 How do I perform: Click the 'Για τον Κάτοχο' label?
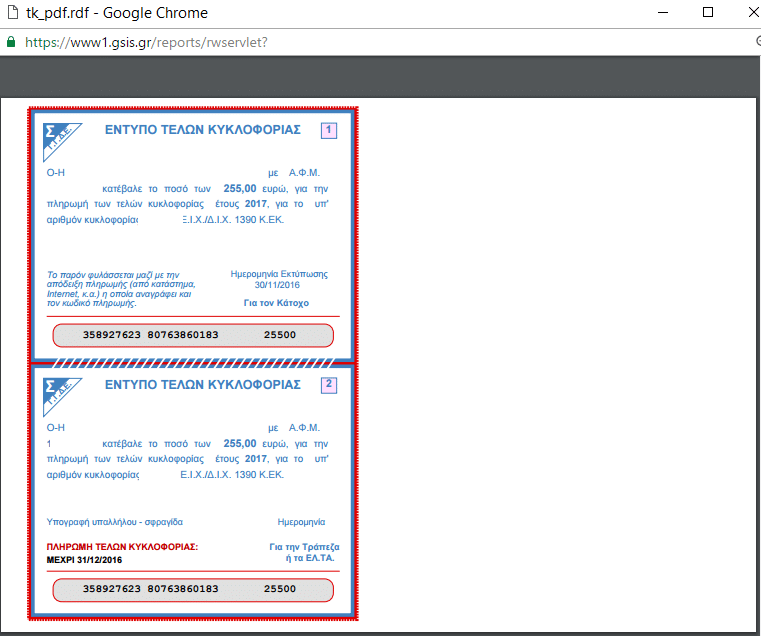coord(276,302)
